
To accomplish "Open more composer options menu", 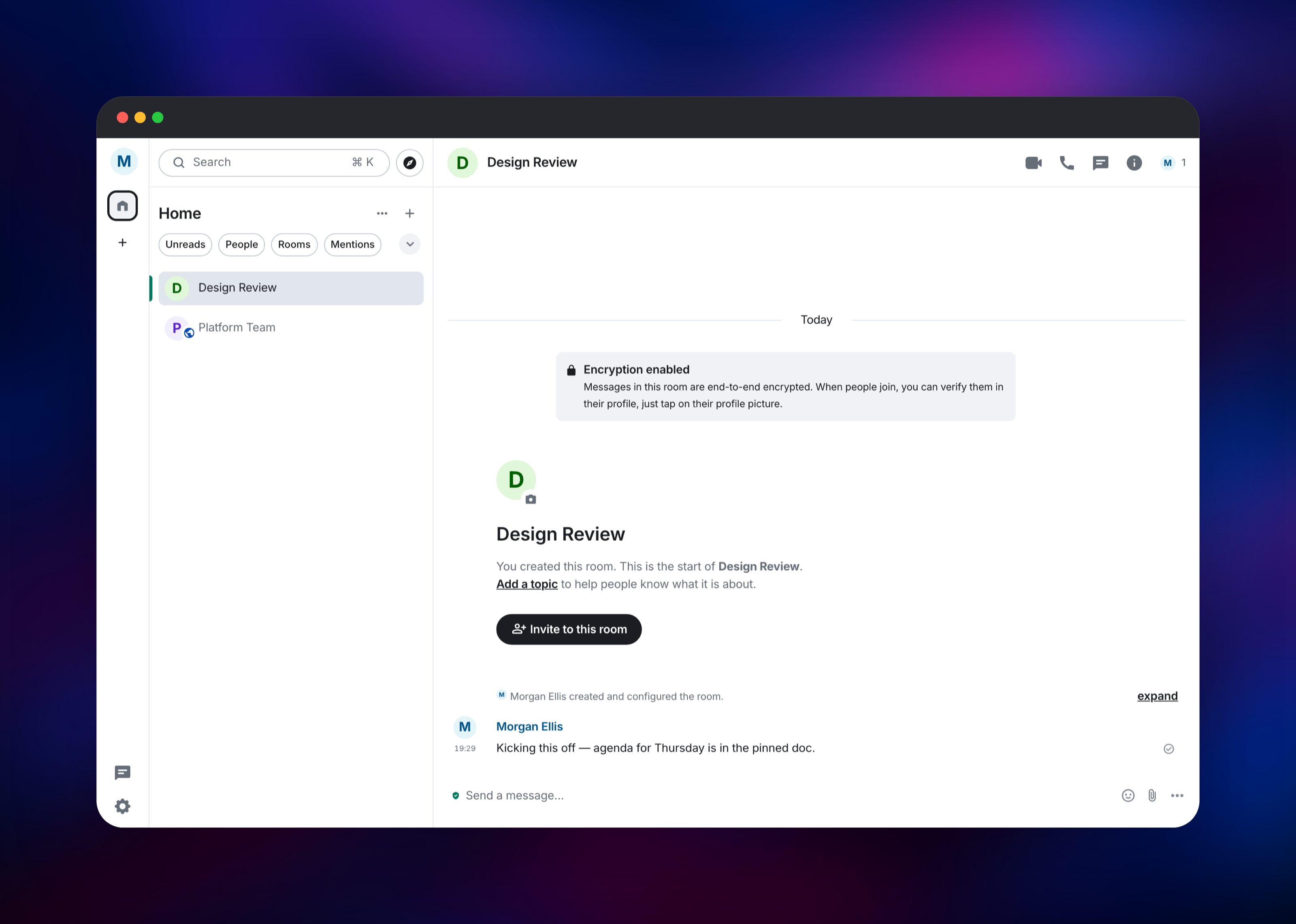I will click(x=1177, y=796).
